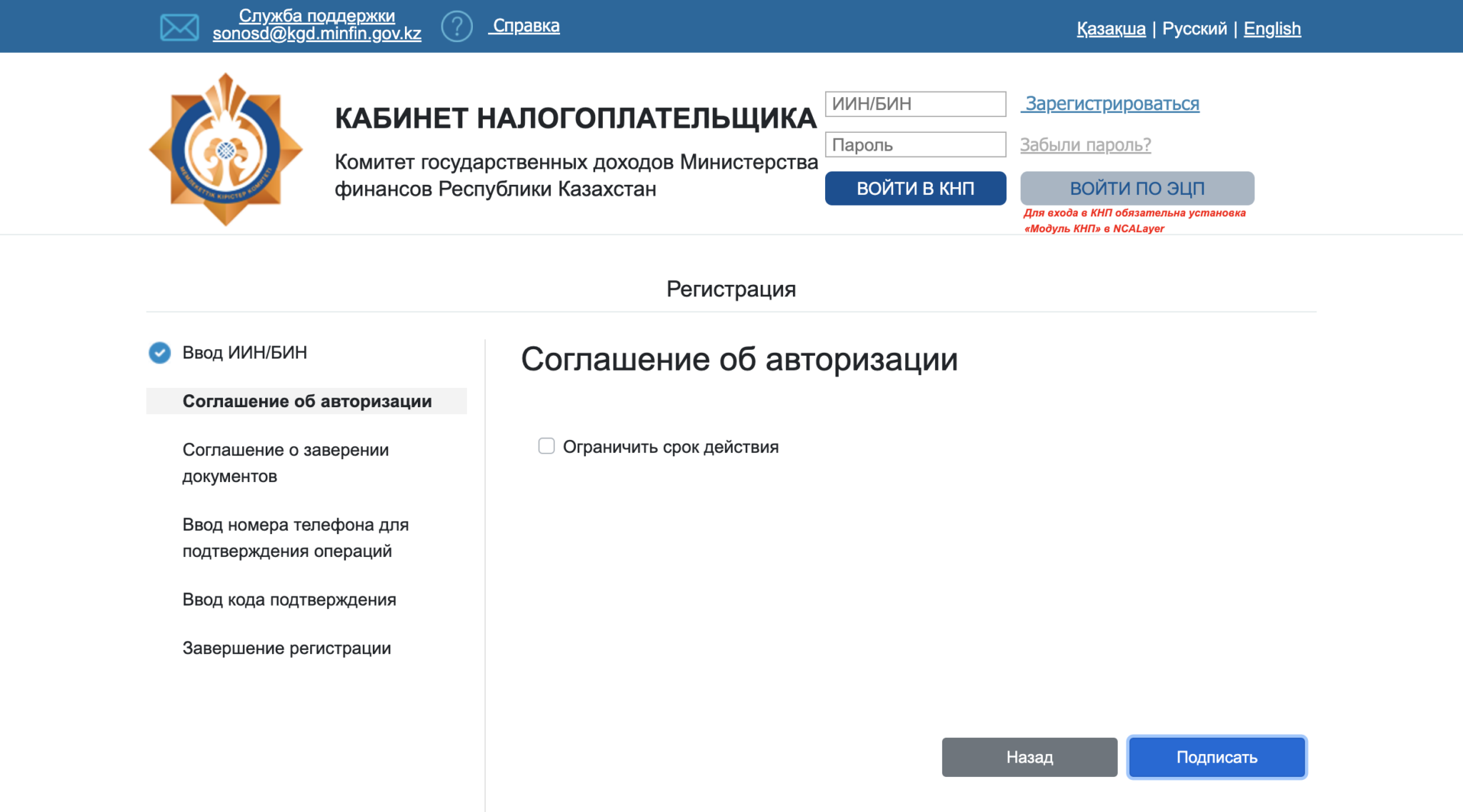Viewport: 1463px width, 812px height.
Task: Click the Забыли пароль? link
Action: pyautogui.click(x=1085, y=145)
